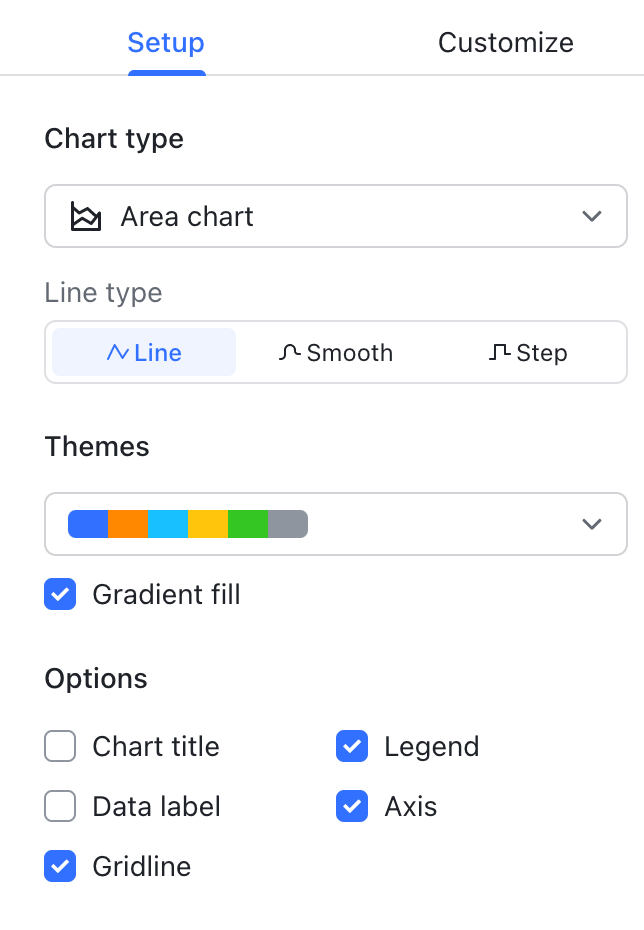Screen dimensions: 644x930
Task: Click the checkmark icon beside Gridline
Action: tap(60, 866)
